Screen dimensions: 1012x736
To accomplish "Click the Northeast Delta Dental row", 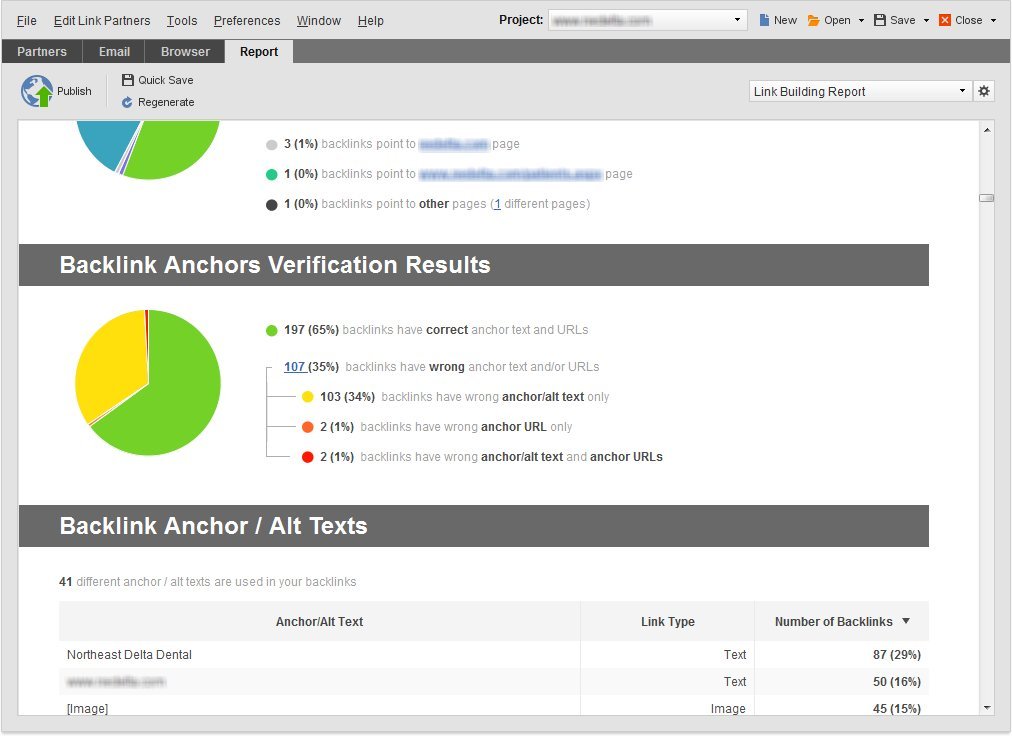I will pos(494,655).
